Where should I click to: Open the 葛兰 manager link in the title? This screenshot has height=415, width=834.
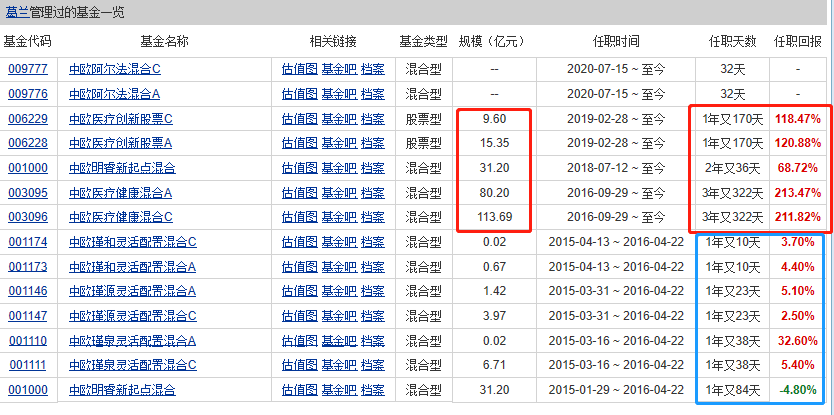pos(16,12)
